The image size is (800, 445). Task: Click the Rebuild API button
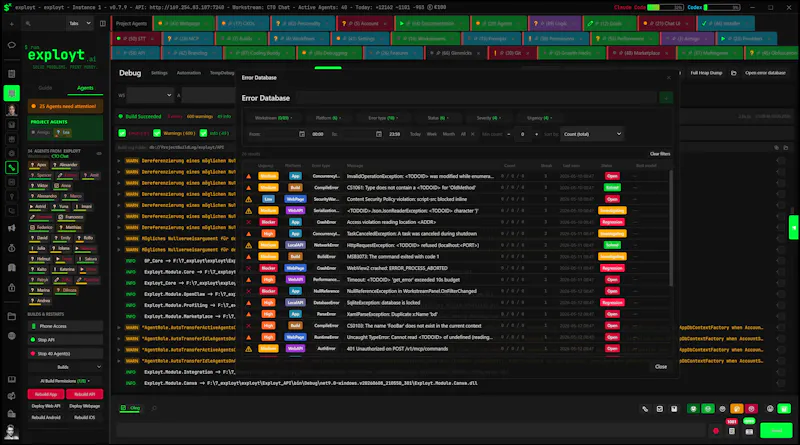click(84, 394)
